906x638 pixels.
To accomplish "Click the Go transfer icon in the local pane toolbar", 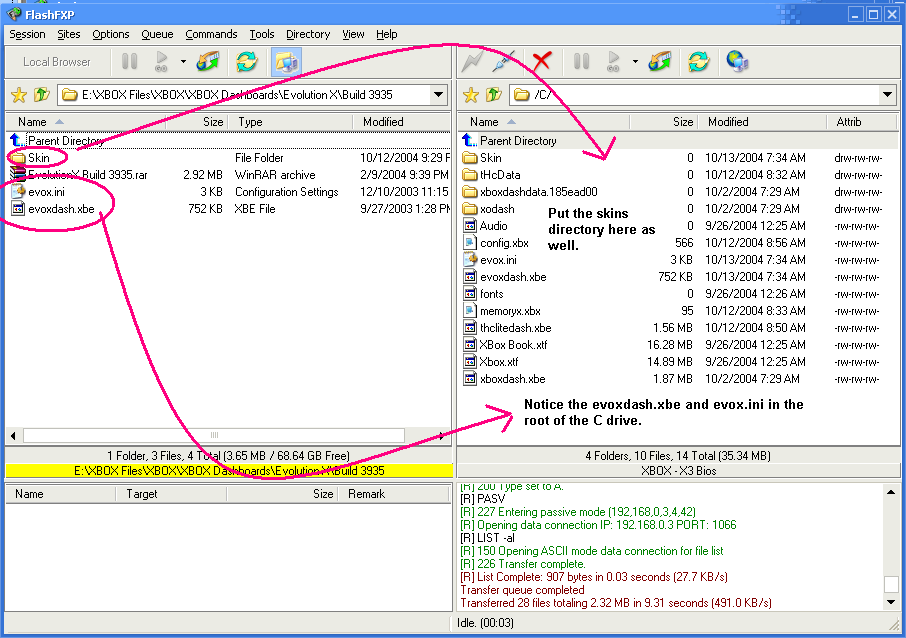I will [162, 61].
